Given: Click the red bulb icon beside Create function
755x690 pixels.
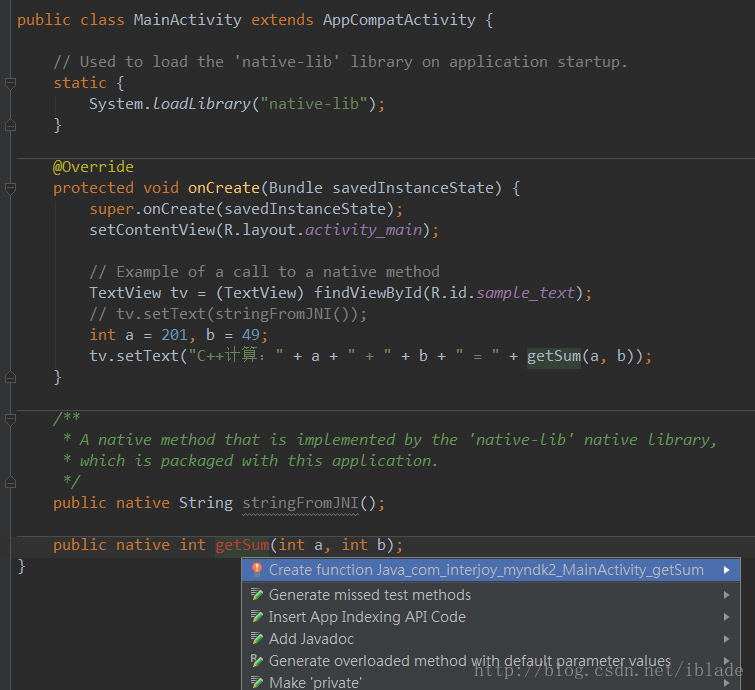Looking at the screenshot, I should point(257,570).
